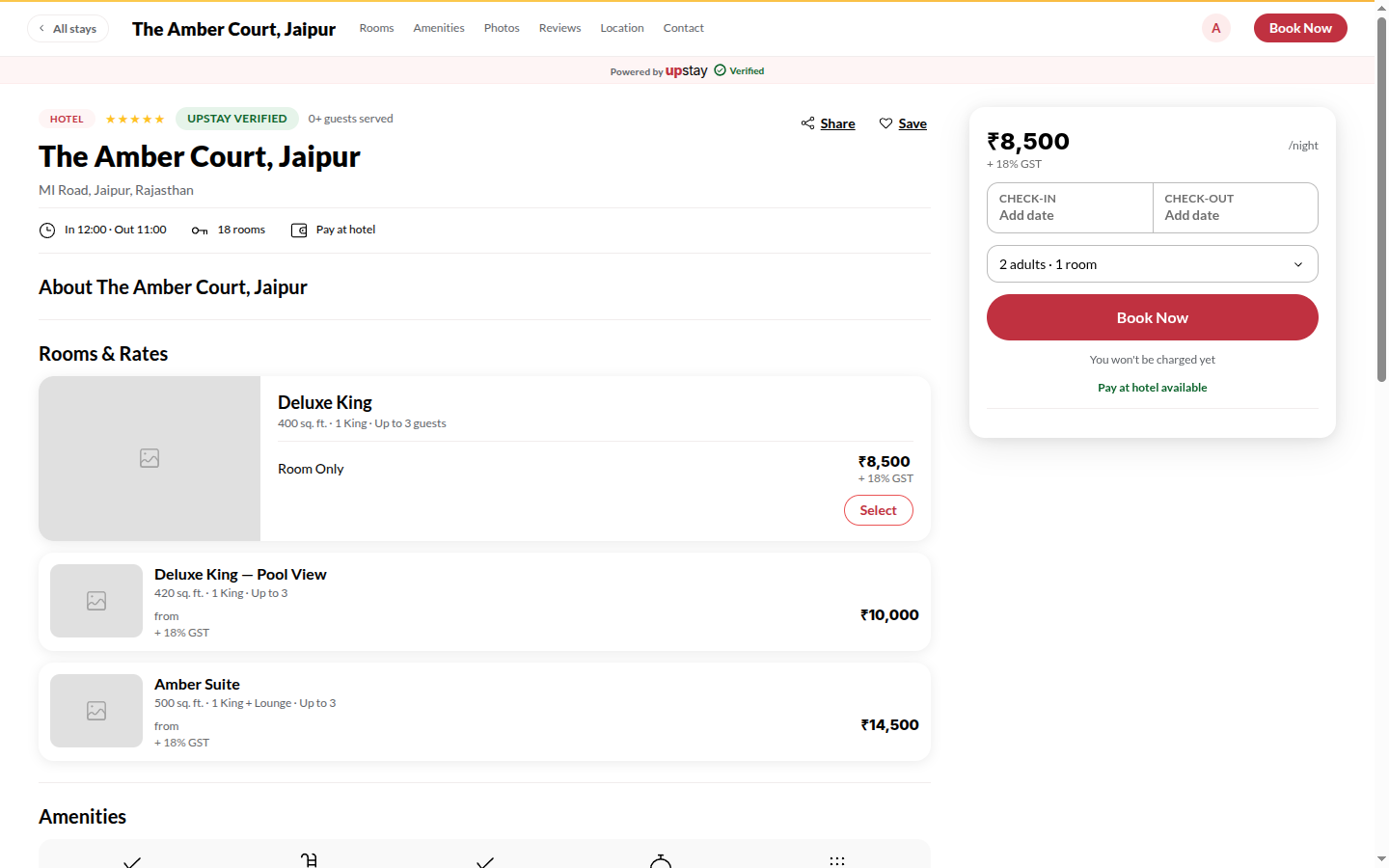Expand the Deluxe King — Pool View room
The height and width of the screenshot is (868, 1389).
click(484, 602)
